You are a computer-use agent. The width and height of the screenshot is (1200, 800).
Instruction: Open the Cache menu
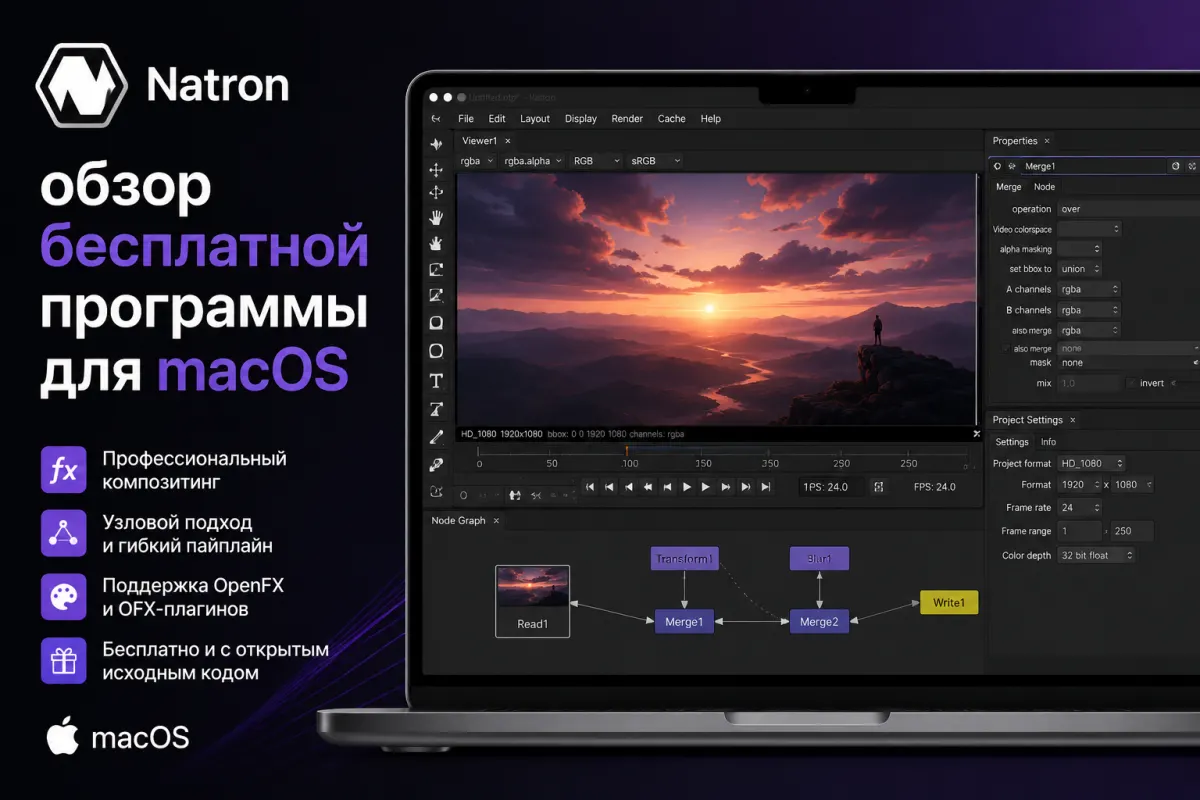click(x=672, y=118)
